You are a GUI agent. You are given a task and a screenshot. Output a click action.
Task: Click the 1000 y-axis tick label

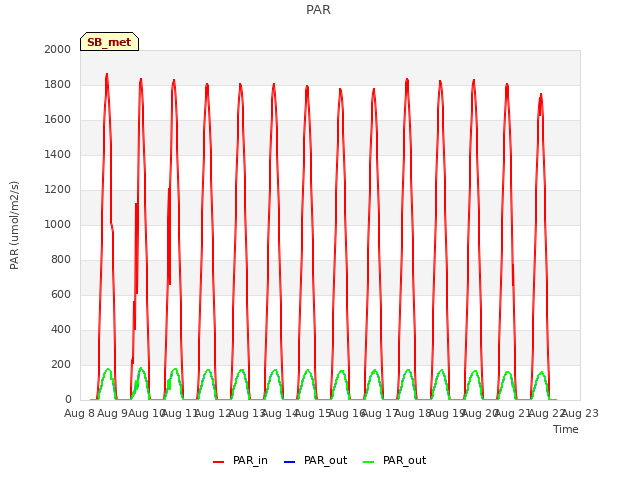[x=58, y=224]
